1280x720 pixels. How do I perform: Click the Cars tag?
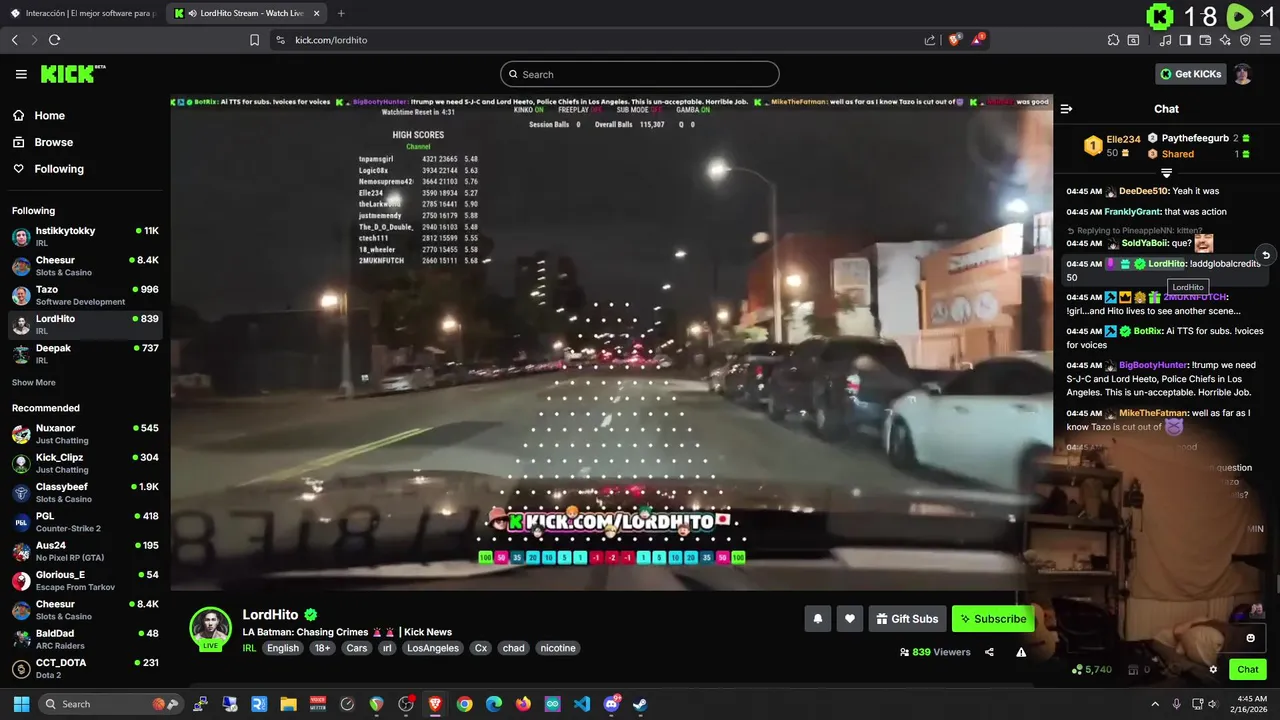356,648
